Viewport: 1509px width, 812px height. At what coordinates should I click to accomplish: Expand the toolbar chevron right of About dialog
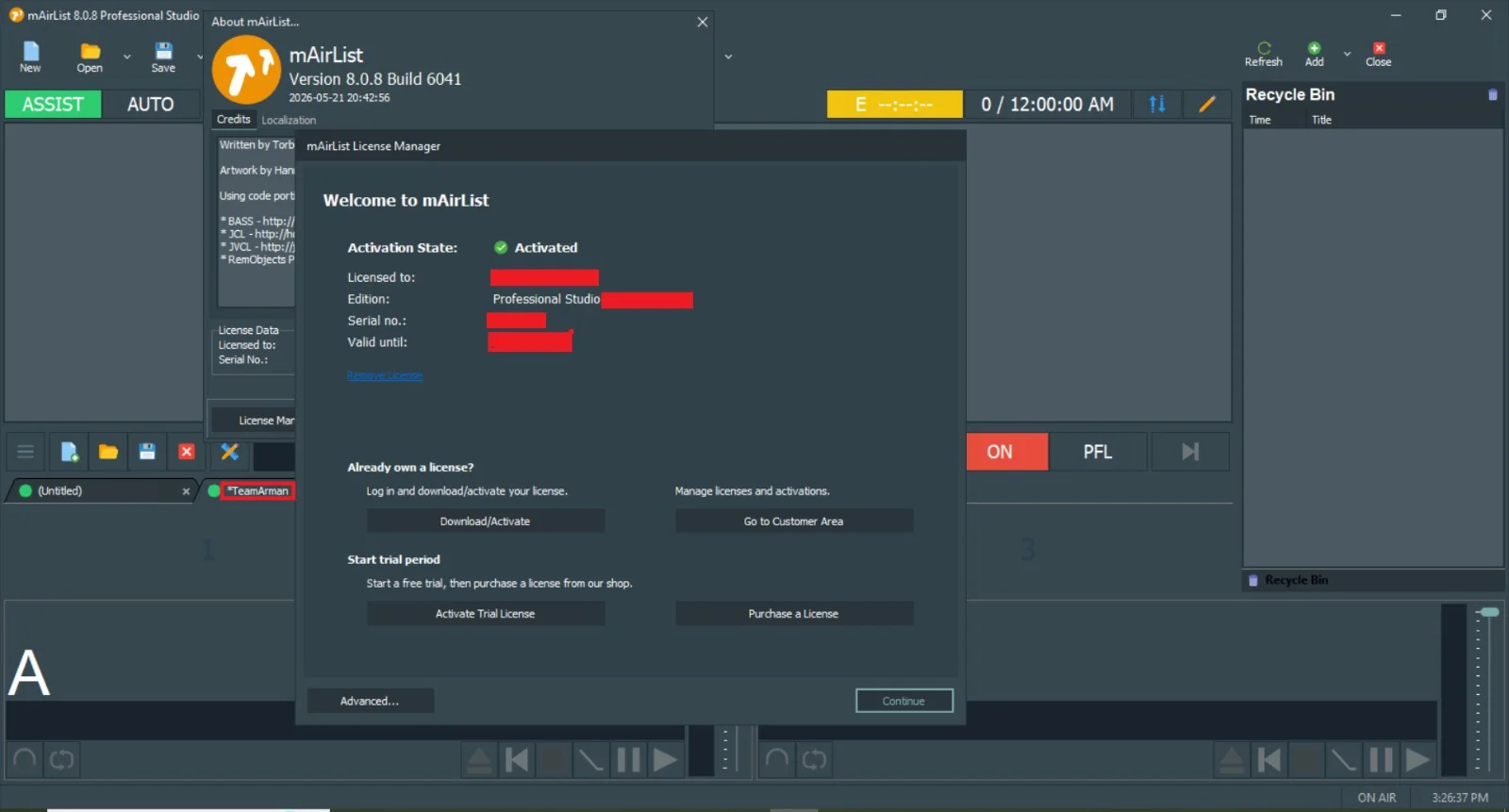point(728,57)
